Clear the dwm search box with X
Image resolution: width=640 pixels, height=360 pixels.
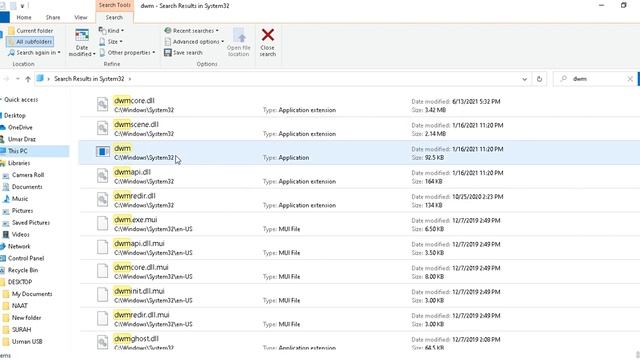[x=630, y=79]
